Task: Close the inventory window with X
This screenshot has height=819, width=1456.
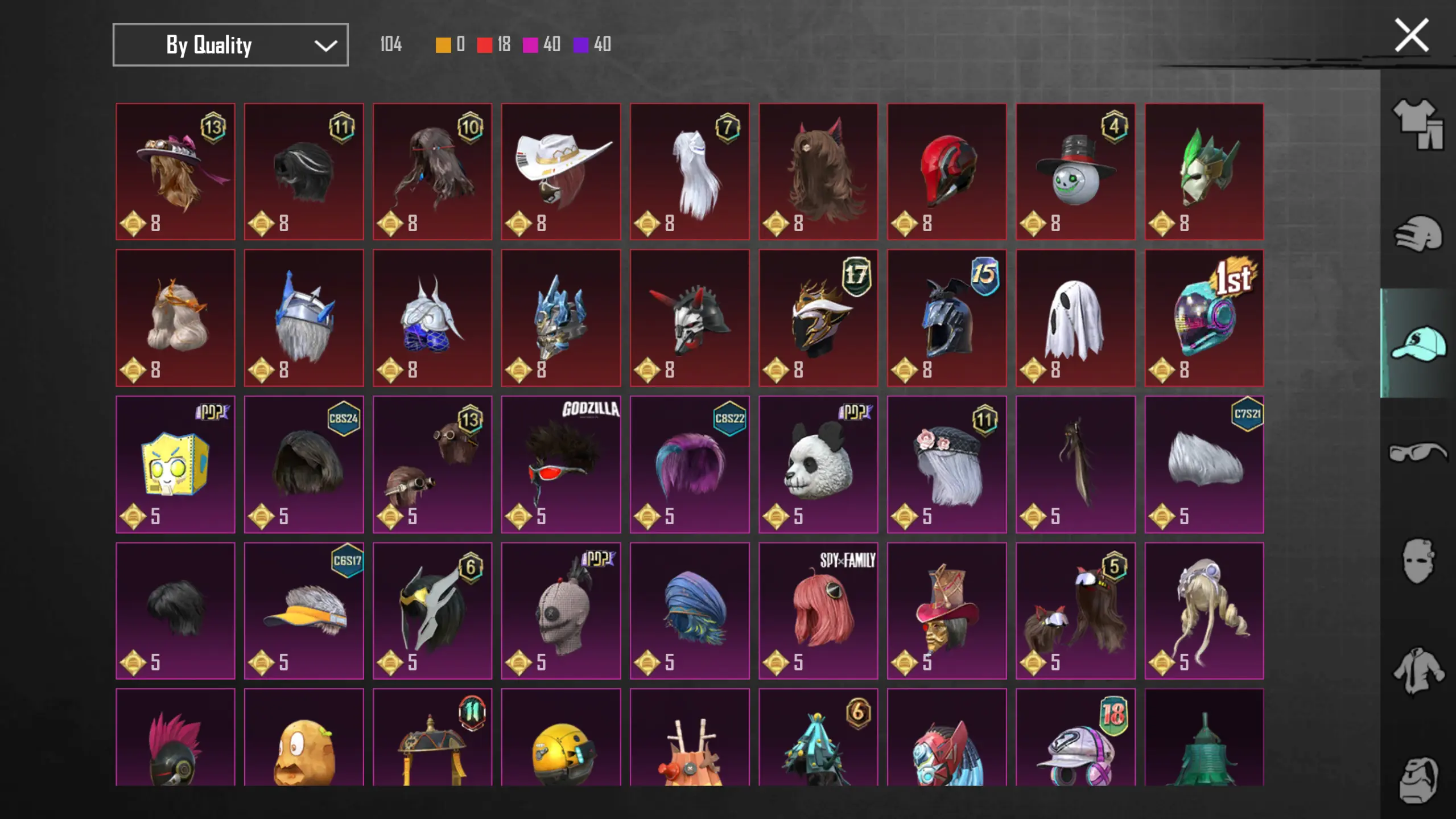Action: coord(1412,35)
